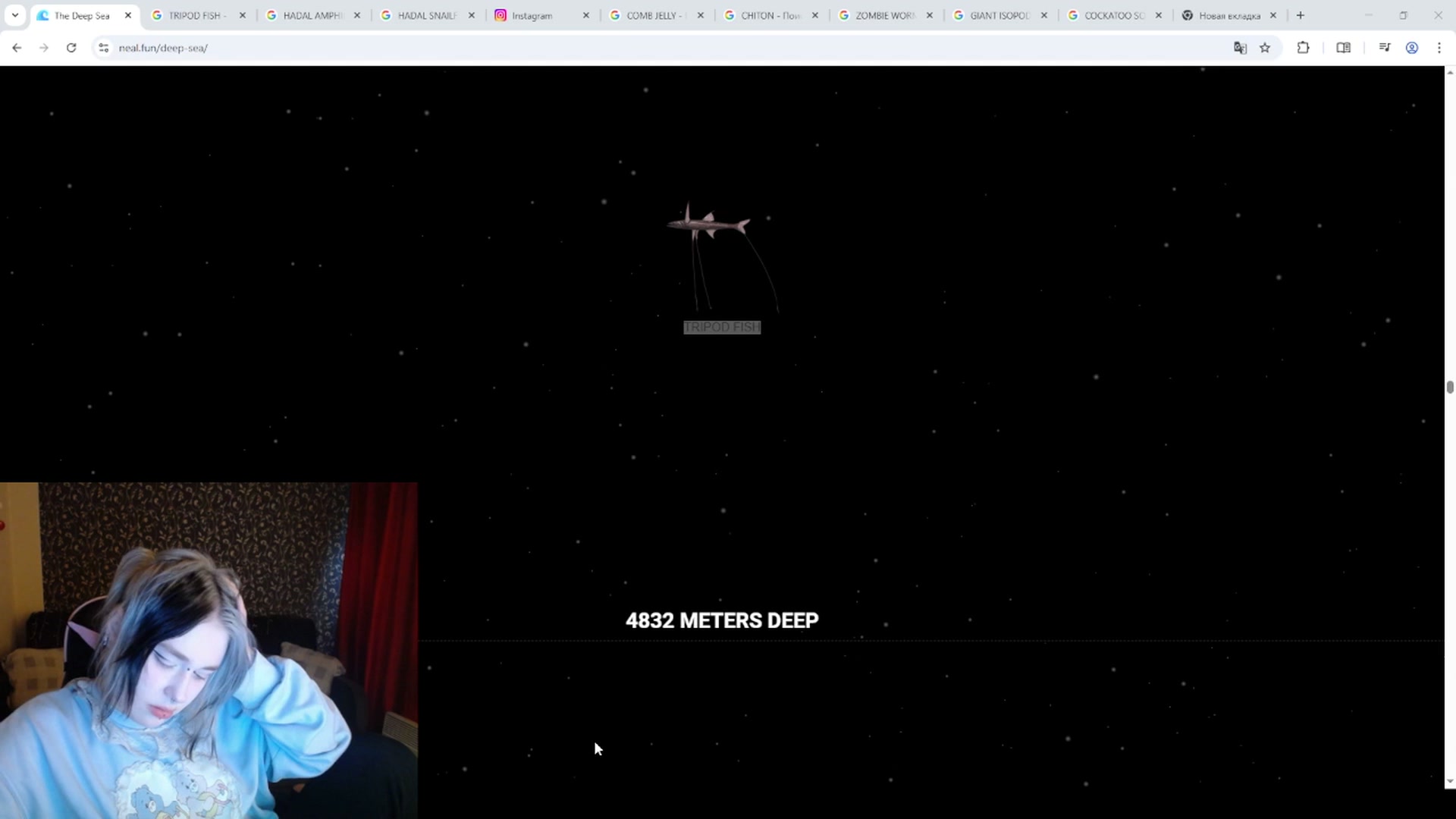
Task: Close the Instagram tab
Action: pos(586,15)
